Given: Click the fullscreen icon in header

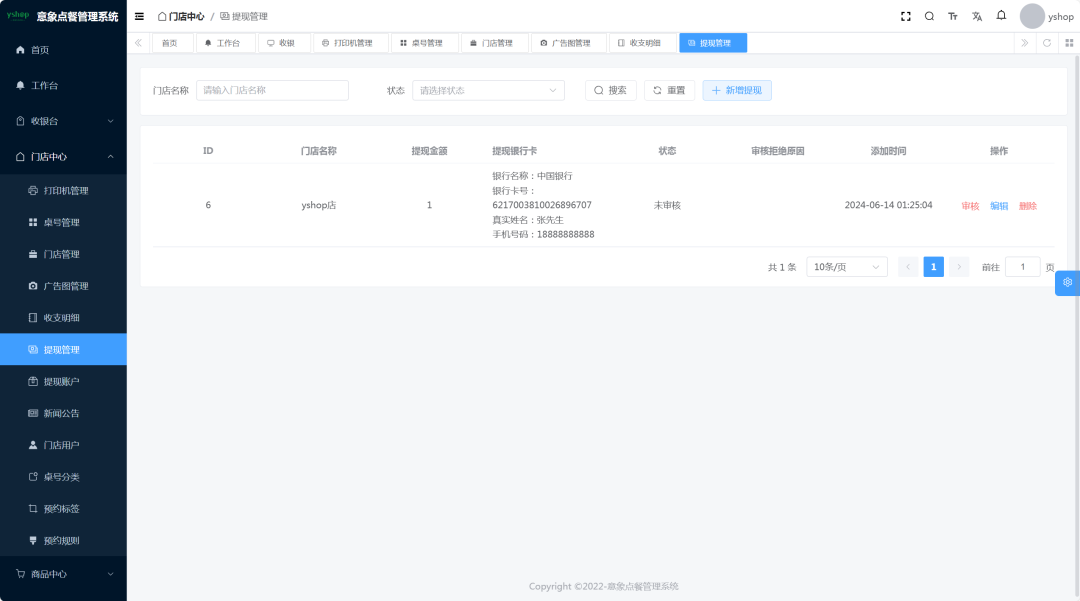Looking at the screenshot, I should 906,17.
